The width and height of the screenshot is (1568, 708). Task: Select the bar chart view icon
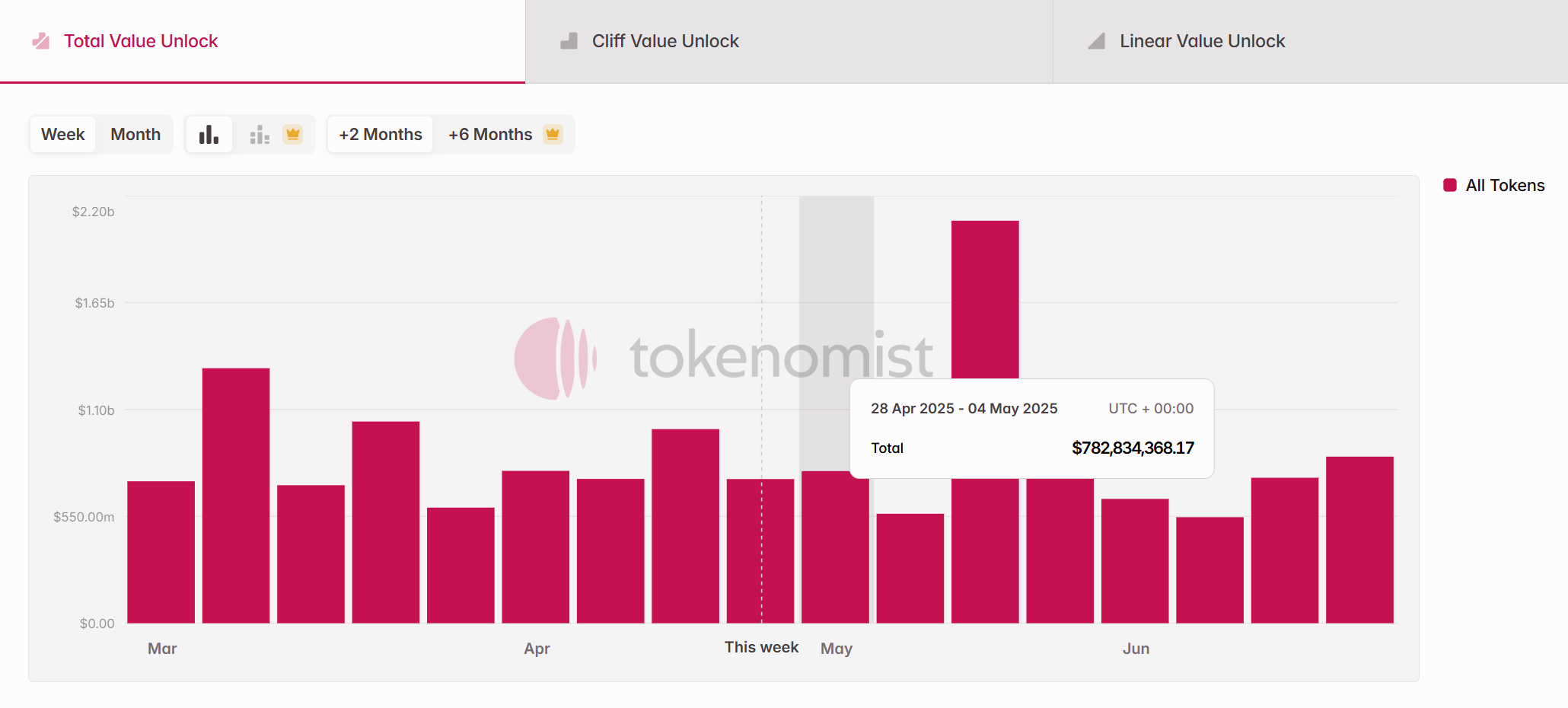pyautogui.click(x=209, y=135)
